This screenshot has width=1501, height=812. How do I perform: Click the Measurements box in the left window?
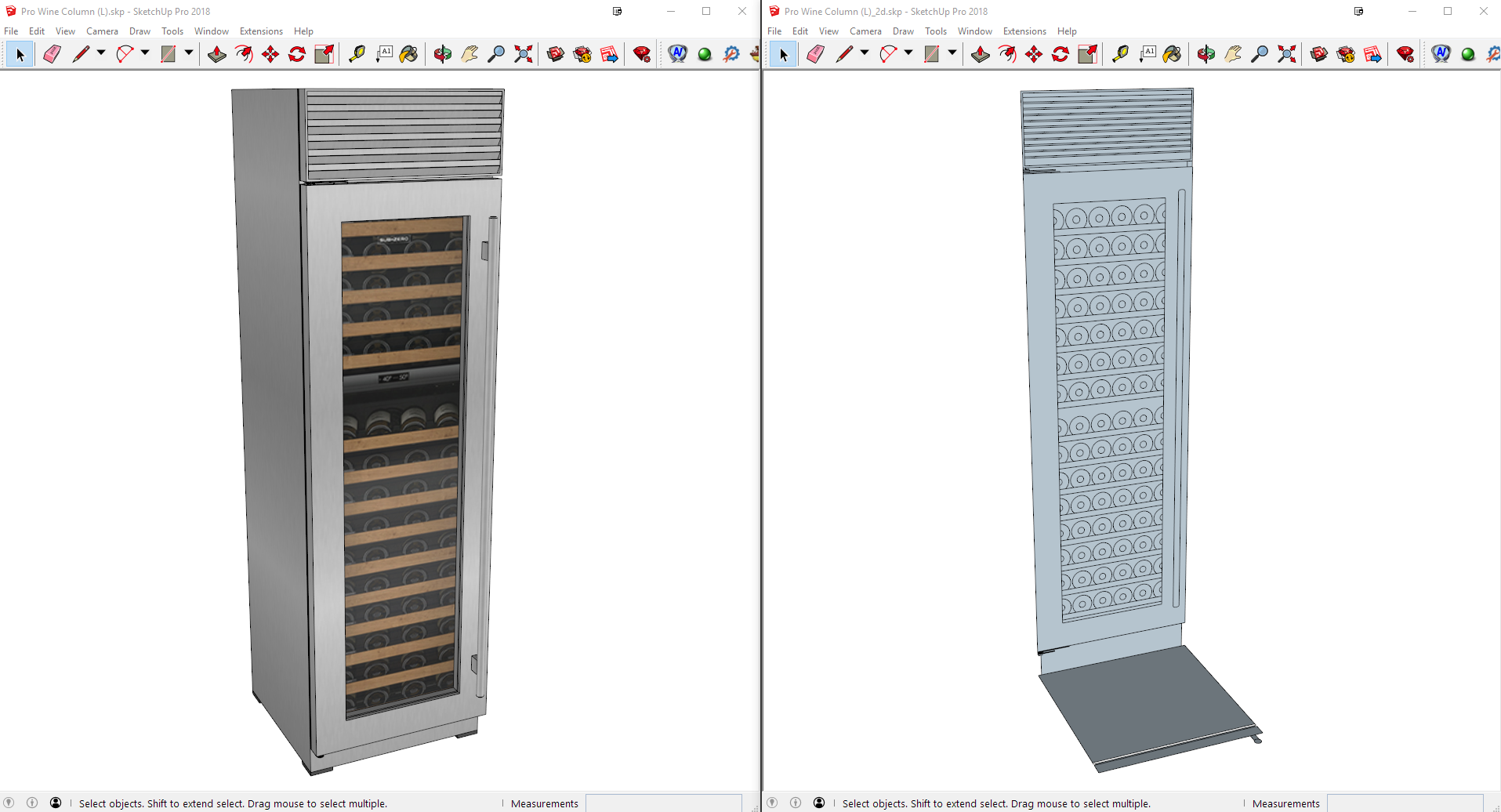[663, 803]
